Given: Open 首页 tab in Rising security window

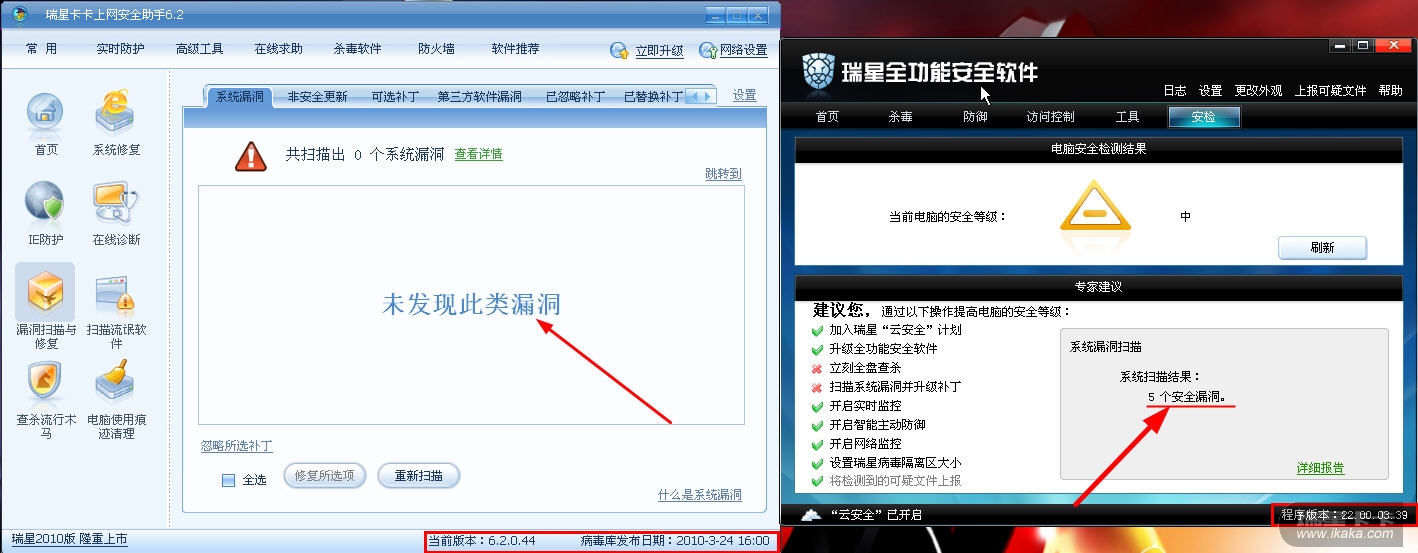Looking at the screenshot, I should pos(827,117).
